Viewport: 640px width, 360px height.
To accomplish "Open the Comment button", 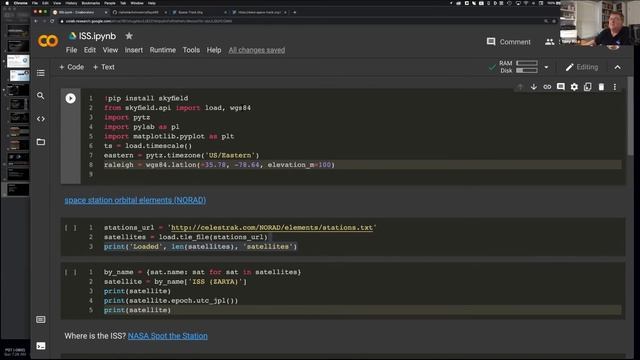I will [509, 42].
